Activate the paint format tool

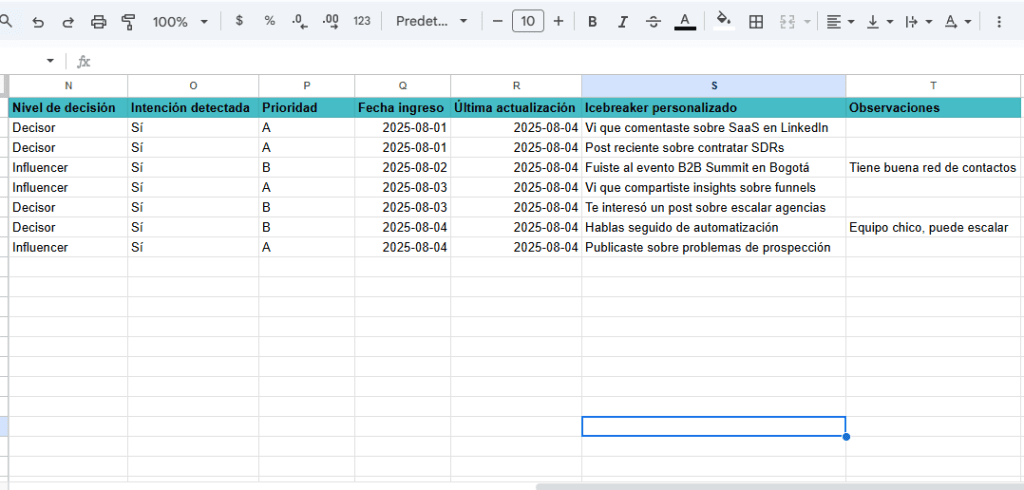[128, 22]
